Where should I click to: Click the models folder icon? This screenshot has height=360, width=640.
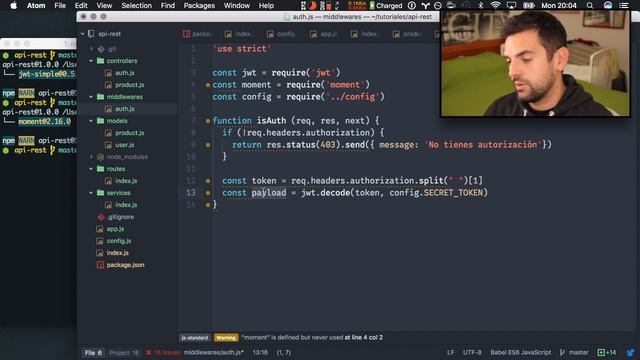pos(100,121)
